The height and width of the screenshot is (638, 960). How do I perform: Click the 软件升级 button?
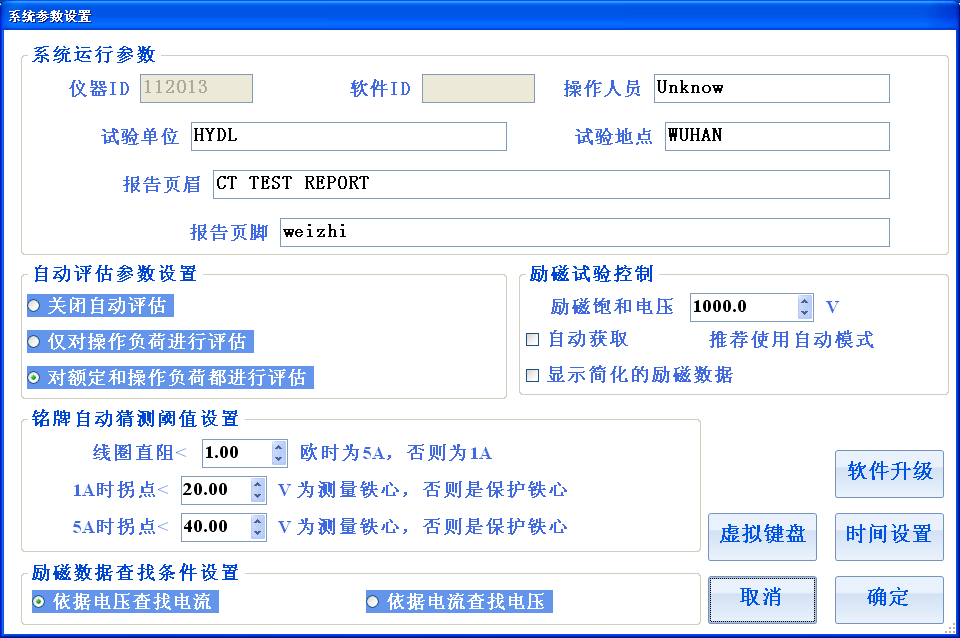[x=888, y=474]
